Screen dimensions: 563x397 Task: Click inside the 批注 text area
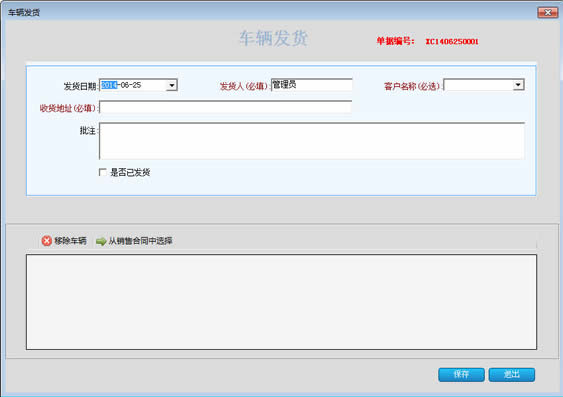coord(312,141)
